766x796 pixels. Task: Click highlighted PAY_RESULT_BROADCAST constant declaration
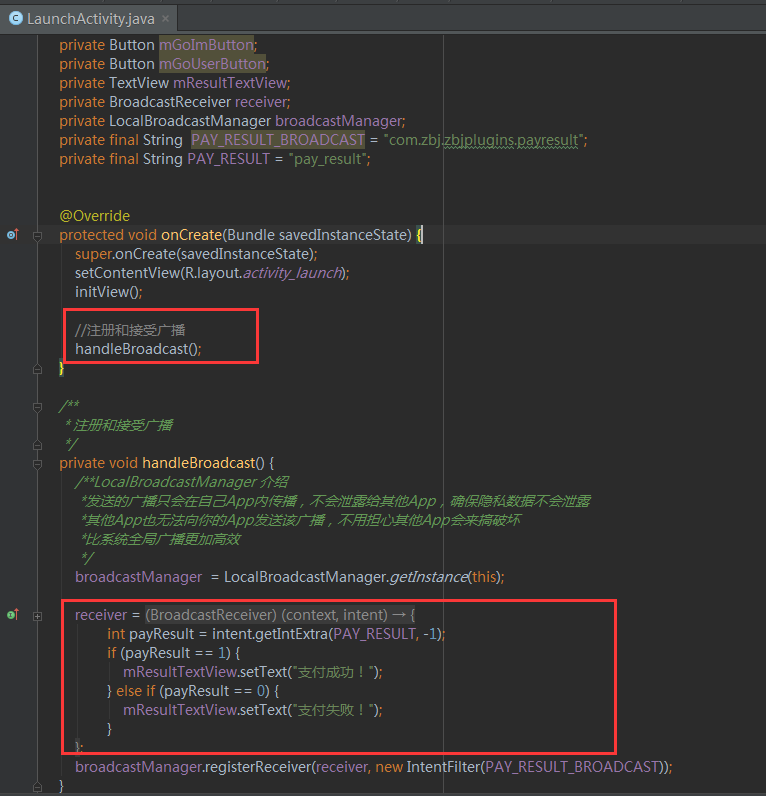(278, 140)
